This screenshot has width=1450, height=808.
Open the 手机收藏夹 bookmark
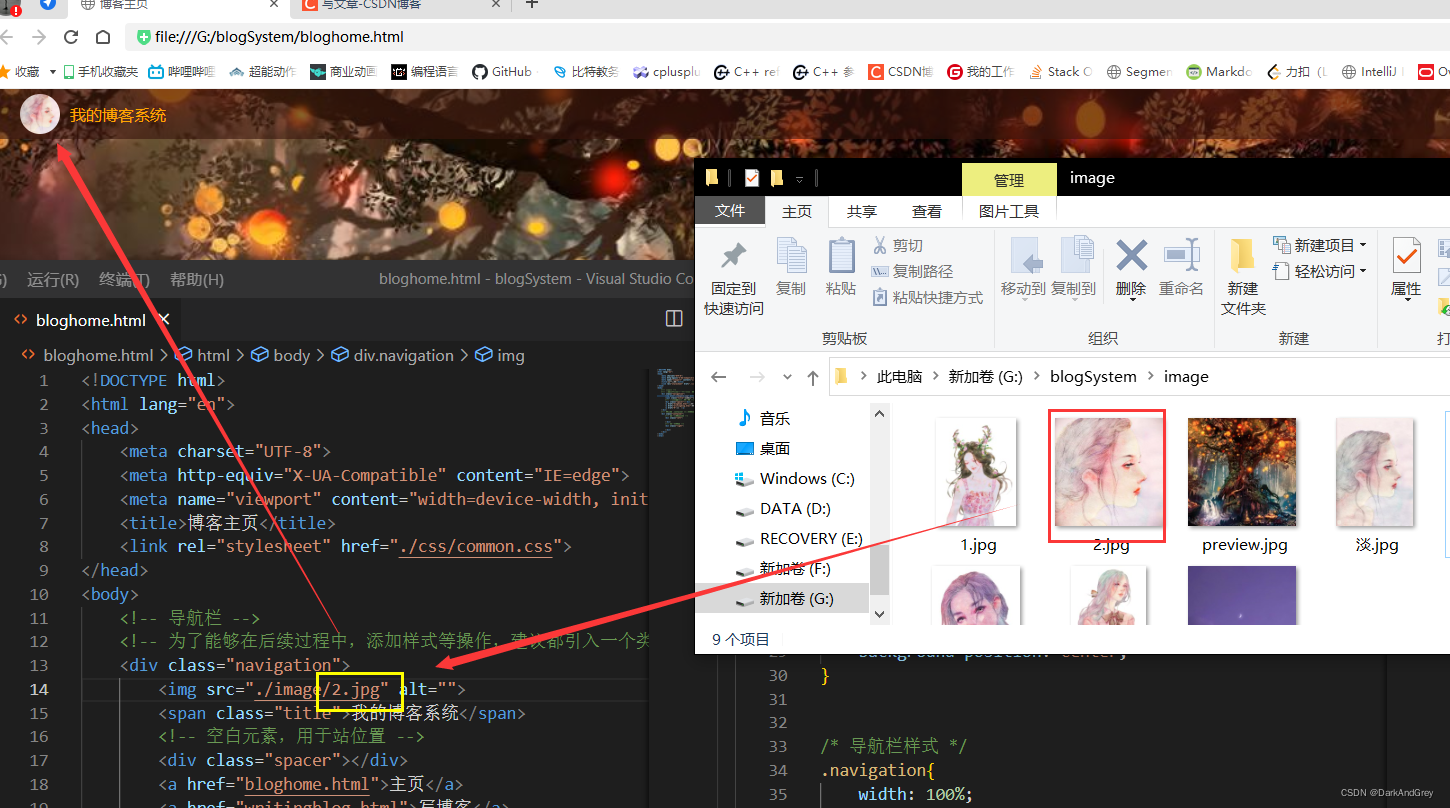pos(100,72)
